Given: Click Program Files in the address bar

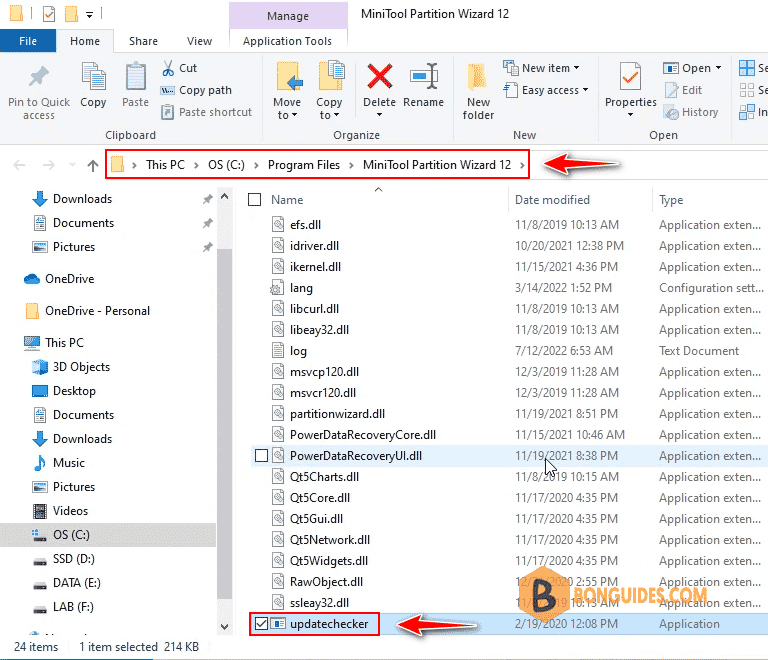Looking at the screenshot, I should point(304,165).
